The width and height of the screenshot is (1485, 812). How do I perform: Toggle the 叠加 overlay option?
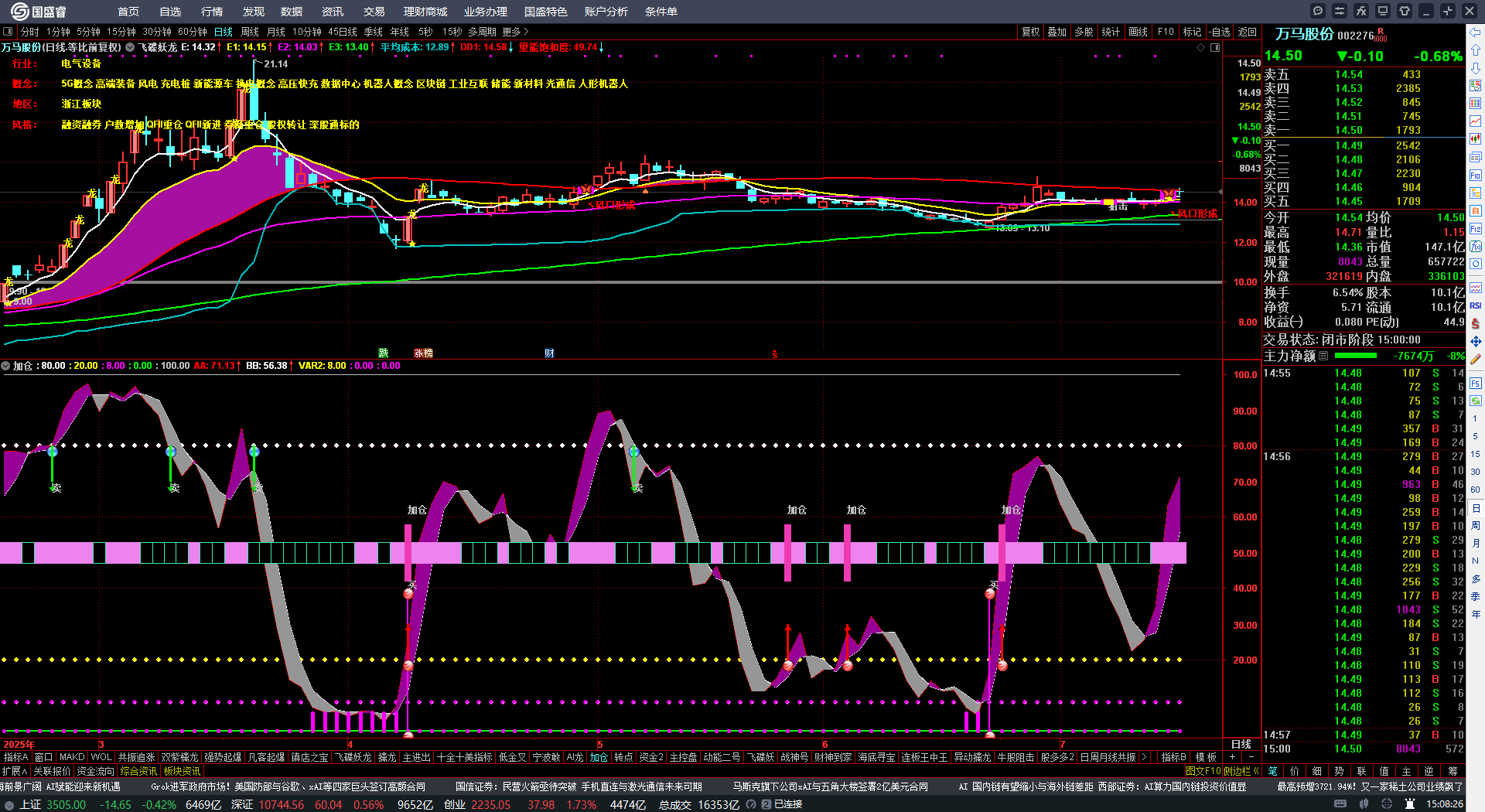[x=1057, y=32]
